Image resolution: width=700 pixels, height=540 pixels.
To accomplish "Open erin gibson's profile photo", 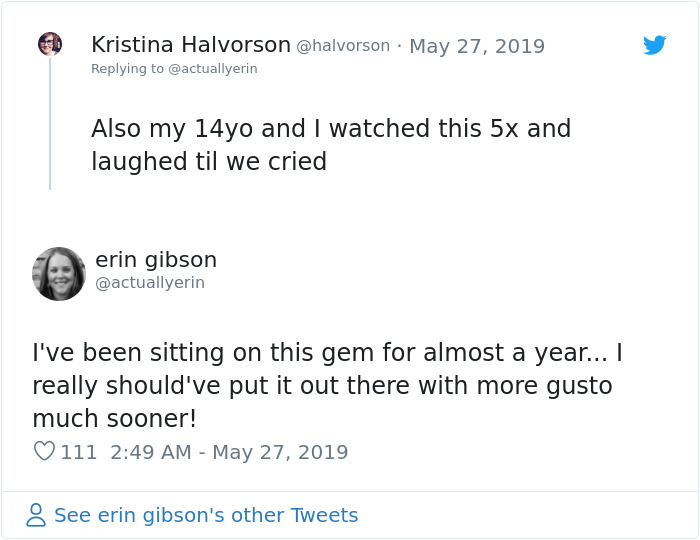I will pos(59,273).
